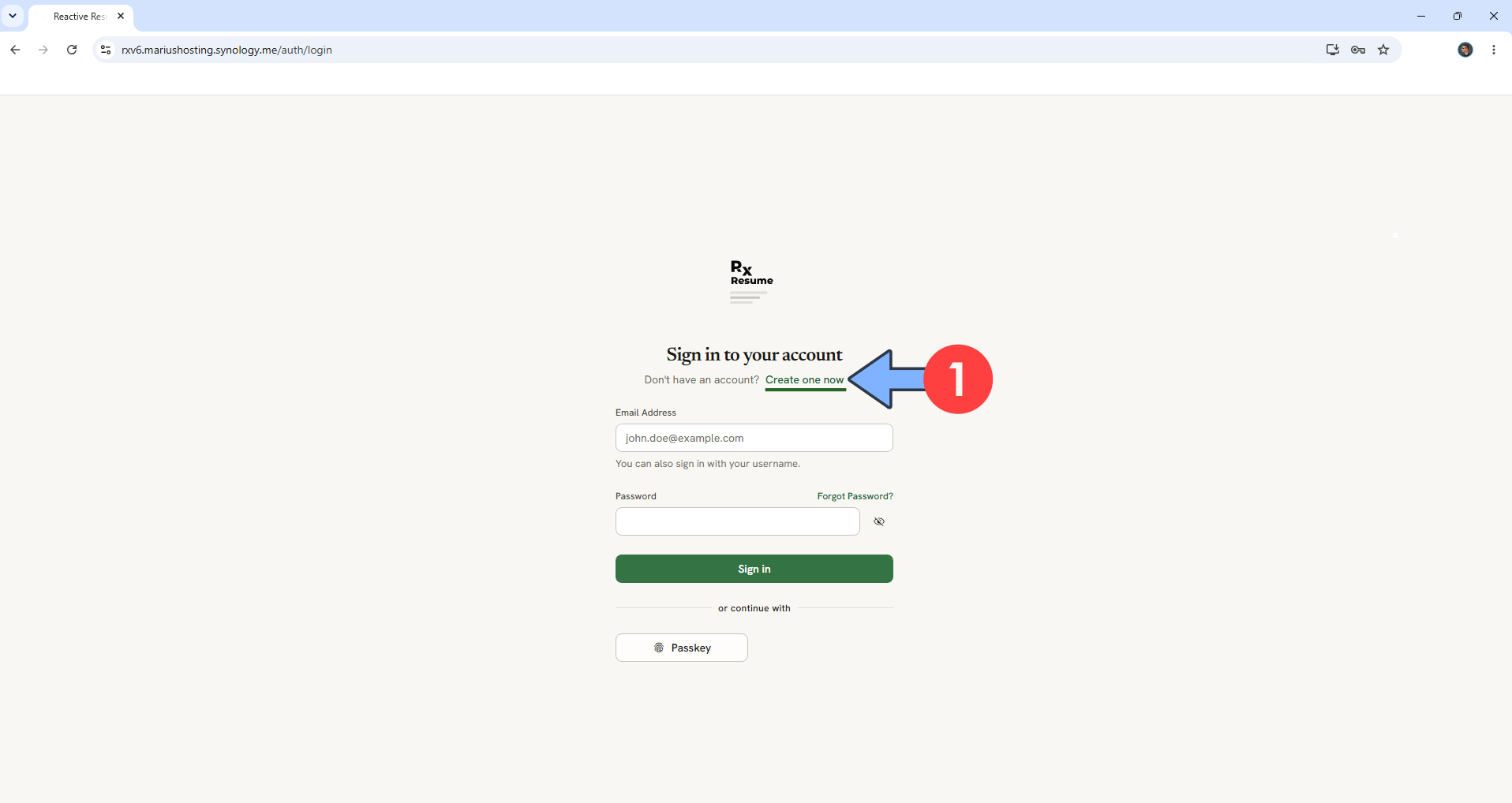Click the 'Password' label
The height and width of the screenshot is (803, 1512).
636,496
